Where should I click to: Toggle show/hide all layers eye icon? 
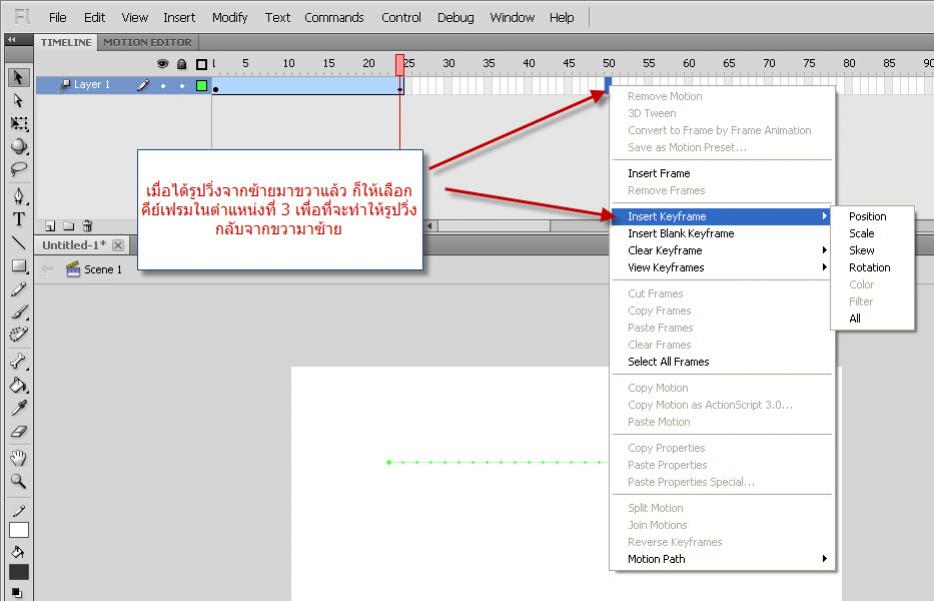point(162,64)
